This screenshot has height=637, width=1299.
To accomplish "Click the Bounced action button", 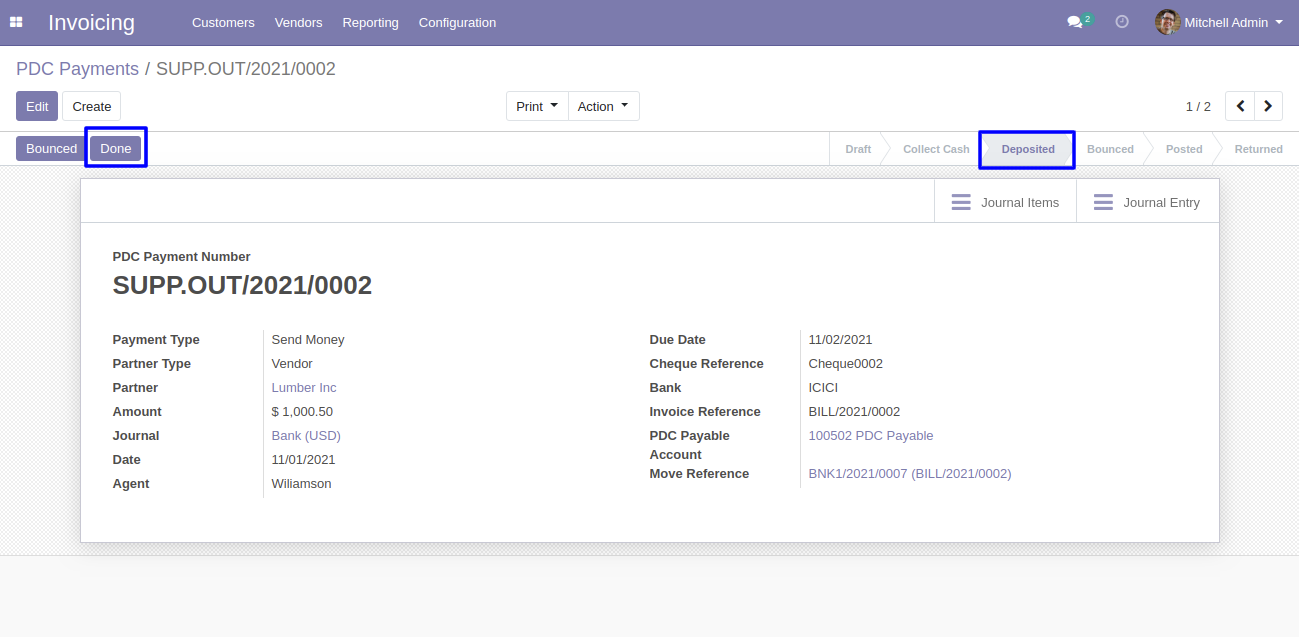I will pyautogui.click(x=52, y=149).
